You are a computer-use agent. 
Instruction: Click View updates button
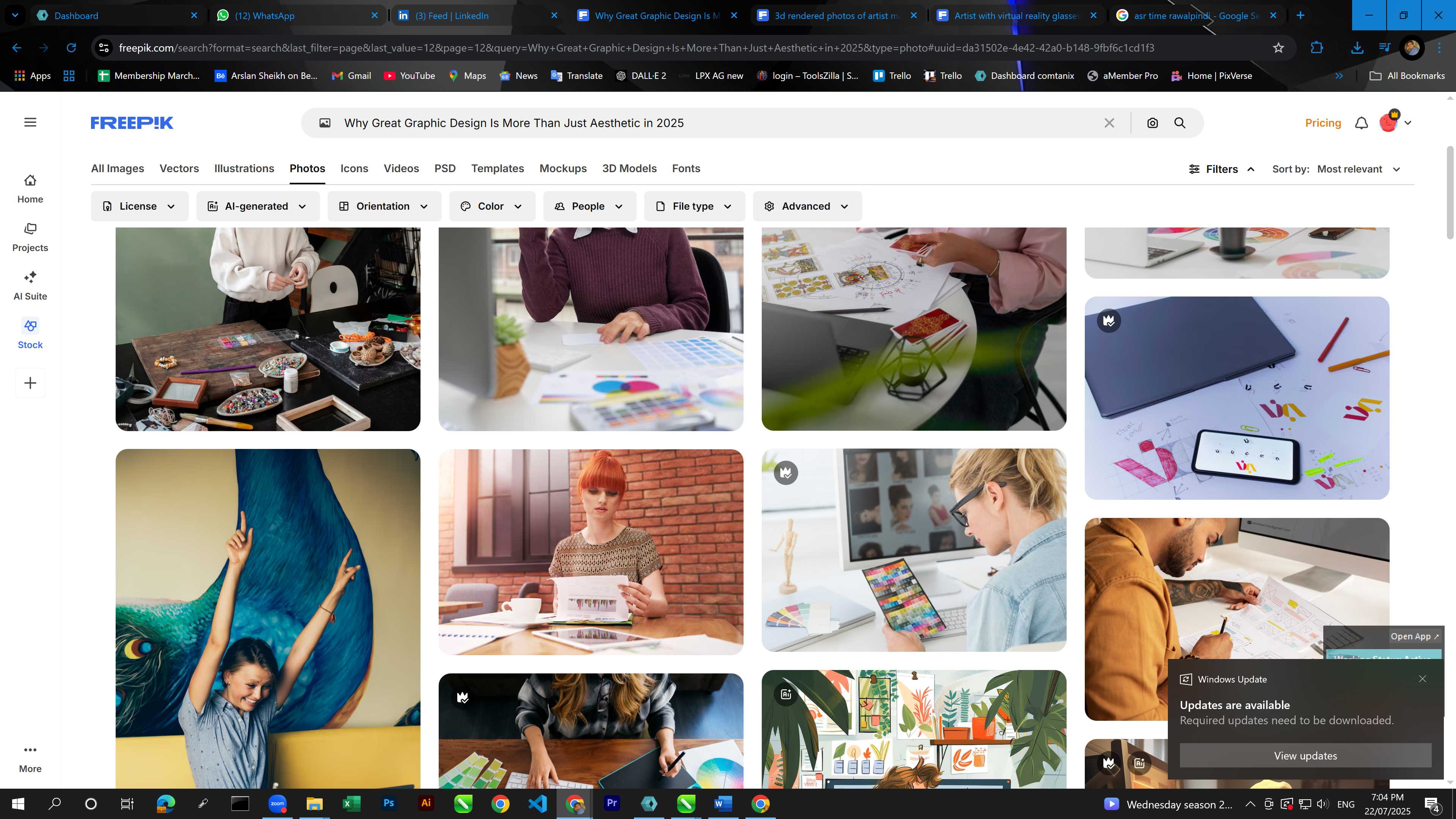tap(1305, 756)
